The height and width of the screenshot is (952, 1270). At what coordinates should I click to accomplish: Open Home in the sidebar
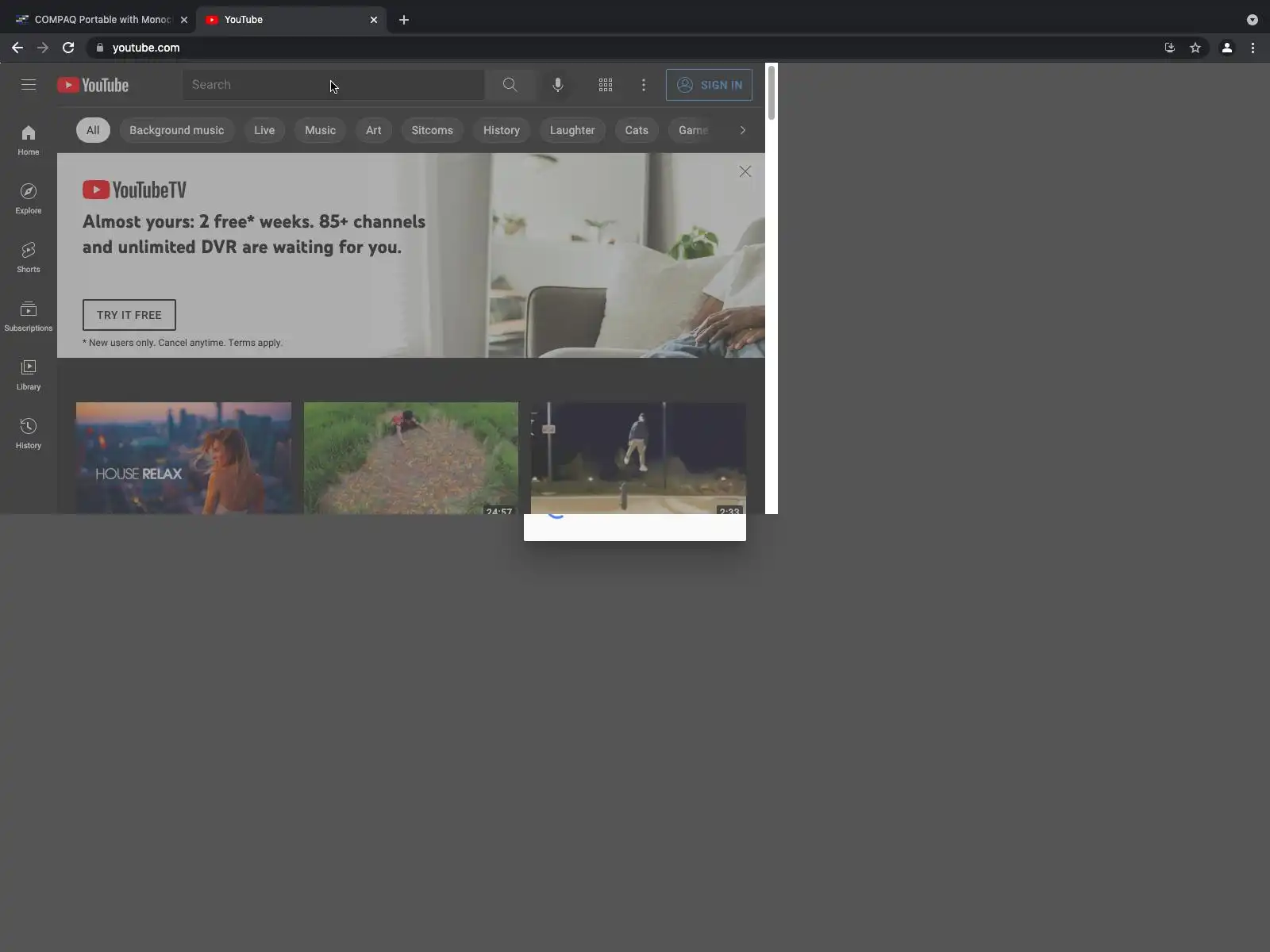coord(29,140)
